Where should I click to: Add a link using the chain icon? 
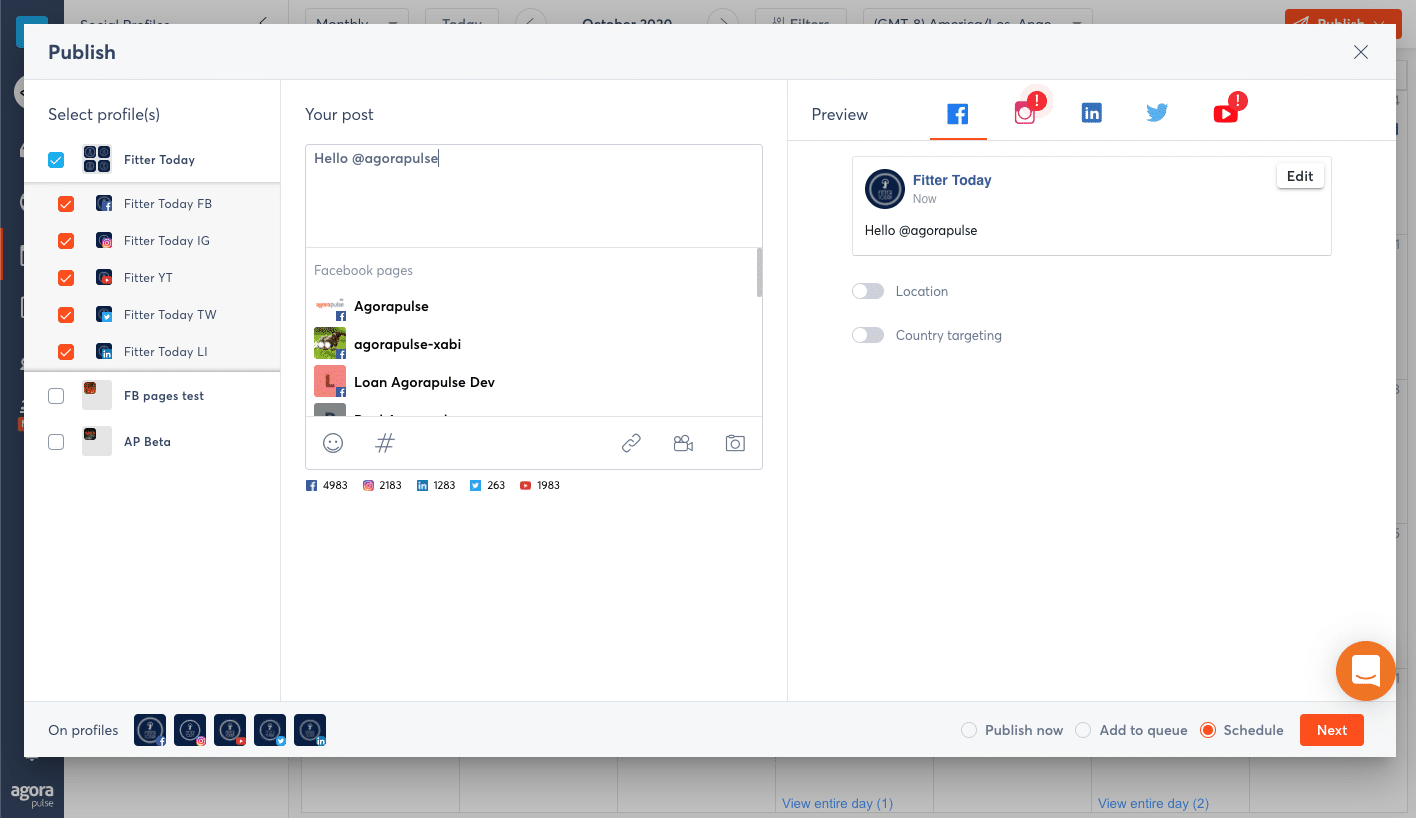tap(631, 443)
